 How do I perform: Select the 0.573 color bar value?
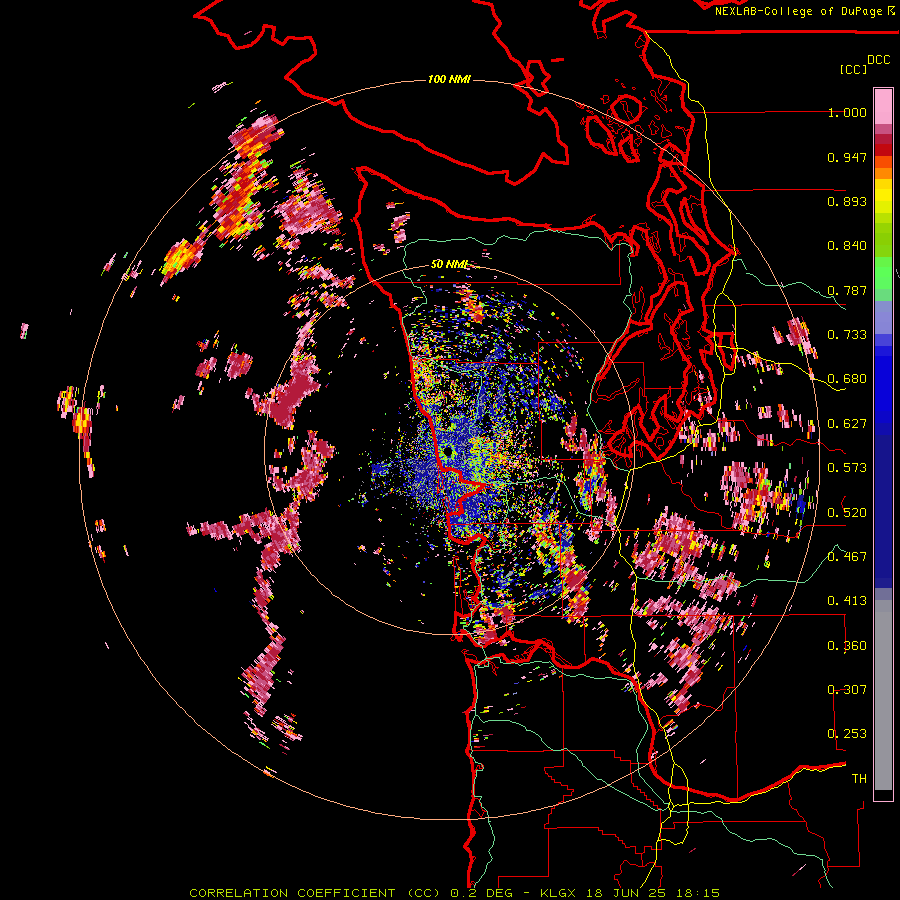tap(847, 468)
